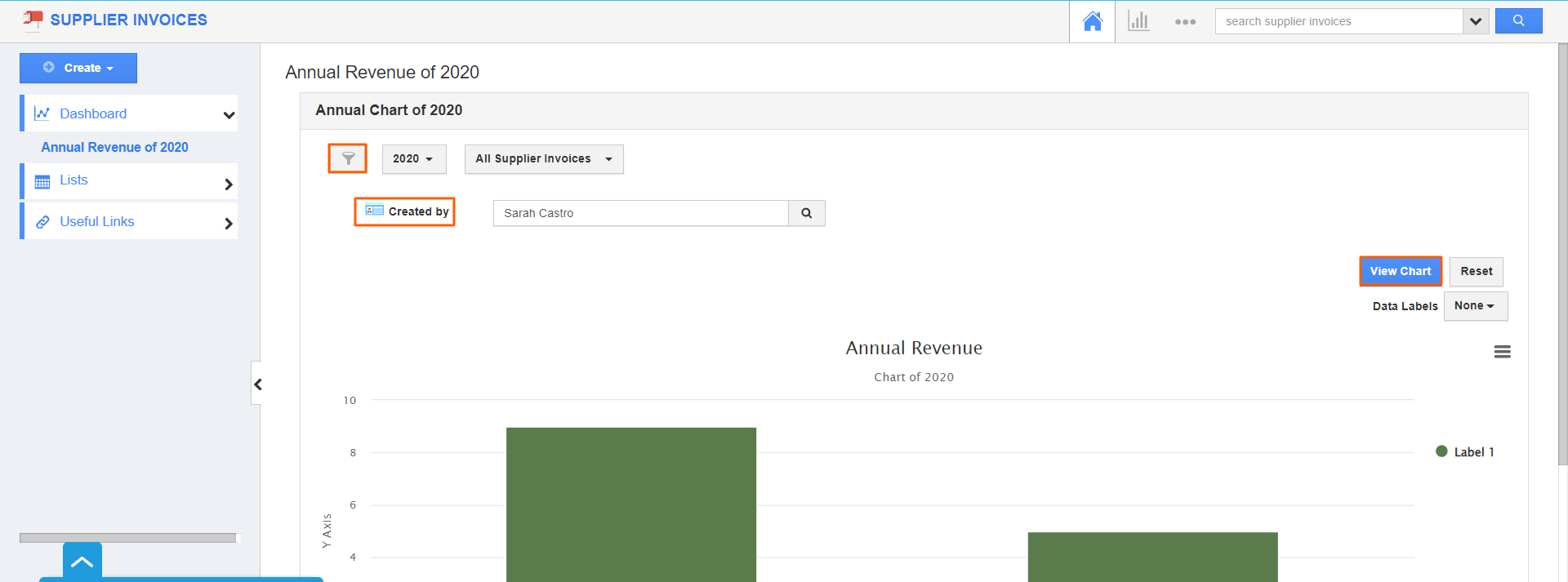Open the chart hamburger context menu
The height and width of the screenshot is (582, 1568).
click(x=1503, y=352)
